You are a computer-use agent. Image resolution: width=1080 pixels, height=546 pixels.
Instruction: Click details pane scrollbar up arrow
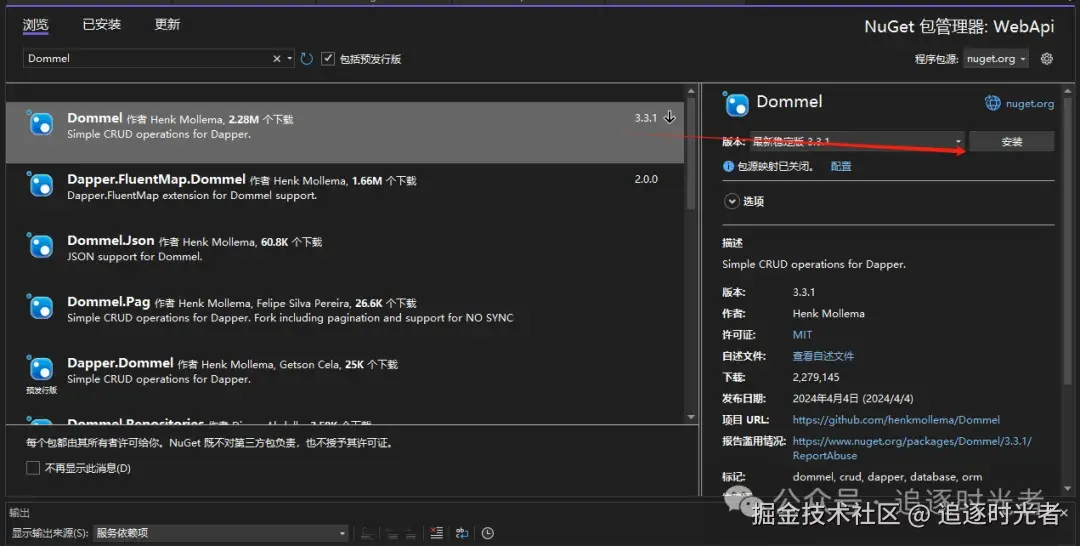click(1068, 92)
